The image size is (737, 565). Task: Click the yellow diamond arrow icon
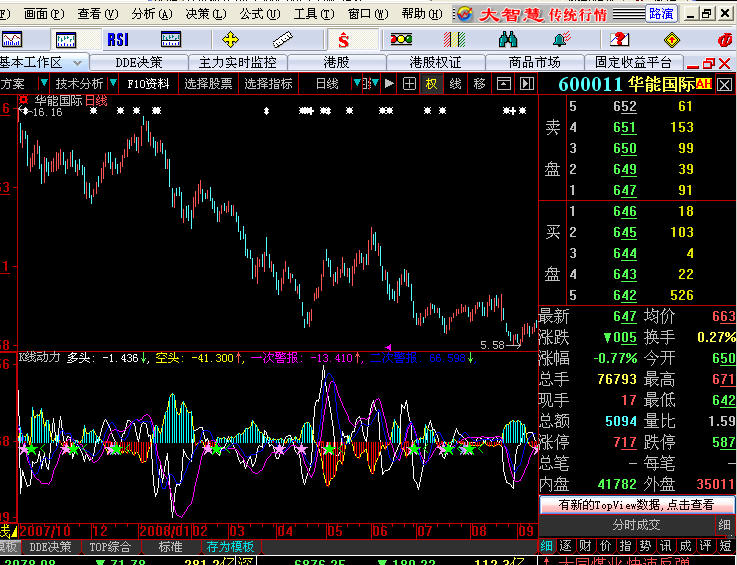tap(672, 40)
